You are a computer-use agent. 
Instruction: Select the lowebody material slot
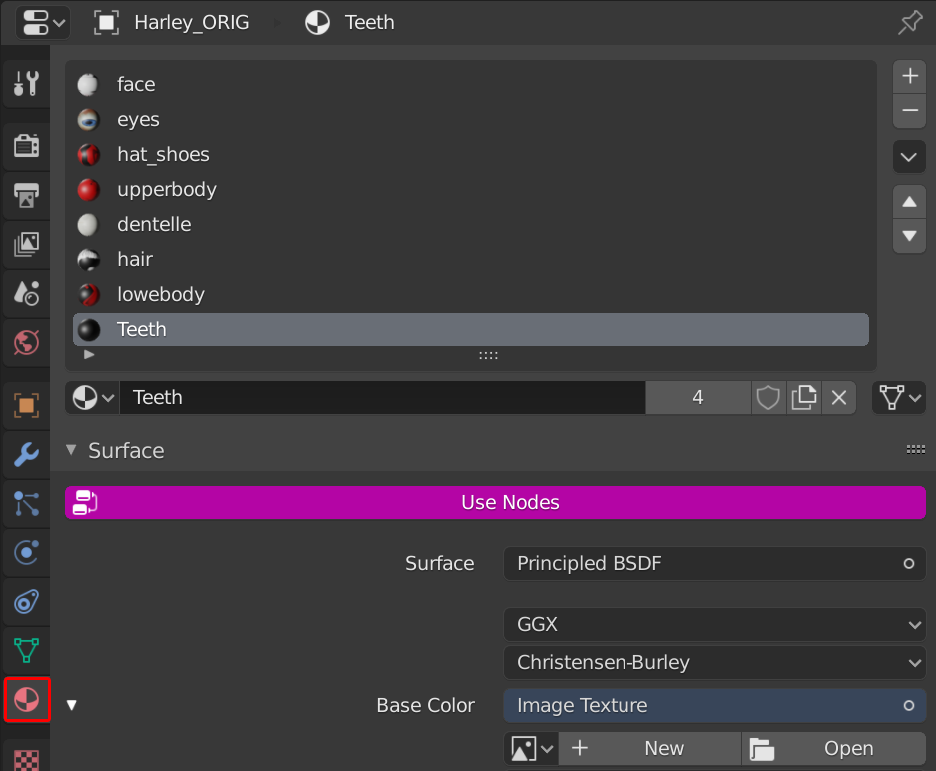(x=470, y=294)
